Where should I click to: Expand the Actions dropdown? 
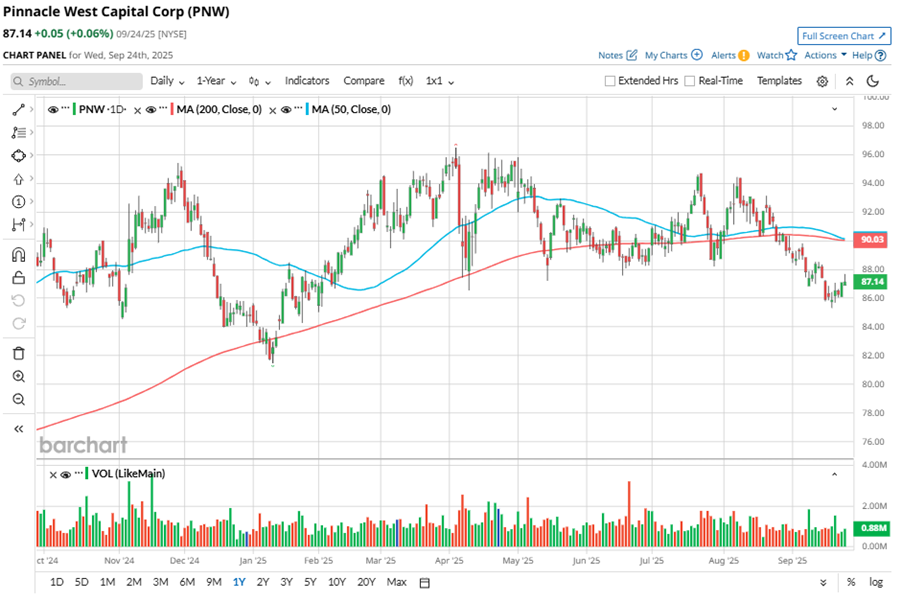(x=825, y=55)
